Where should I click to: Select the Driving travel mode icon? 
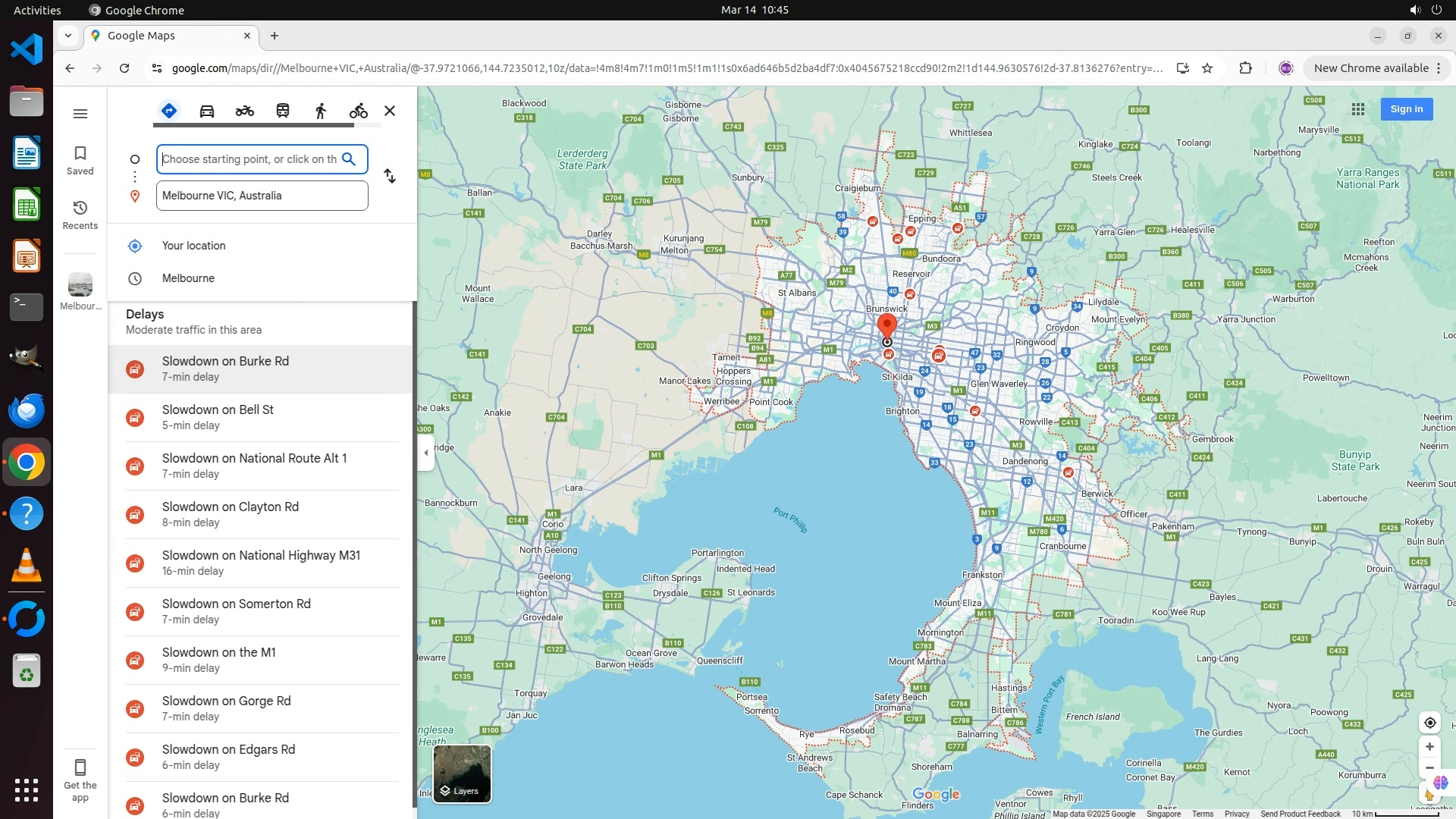[207, 111]
